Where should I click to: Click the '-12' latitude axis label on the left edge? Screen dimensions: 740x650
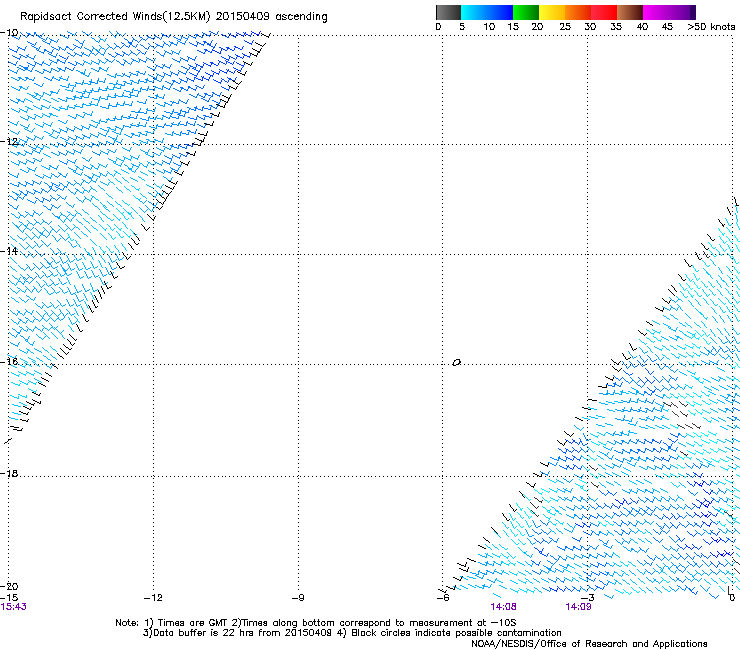click(9, 142)
